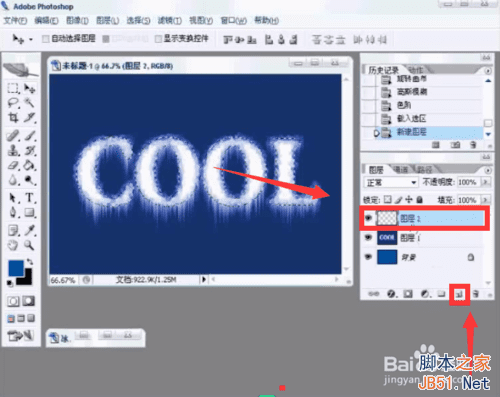Select 高斯模糊 history state
500x397 pixels.
pyautogui.click(x=422, y=92)
